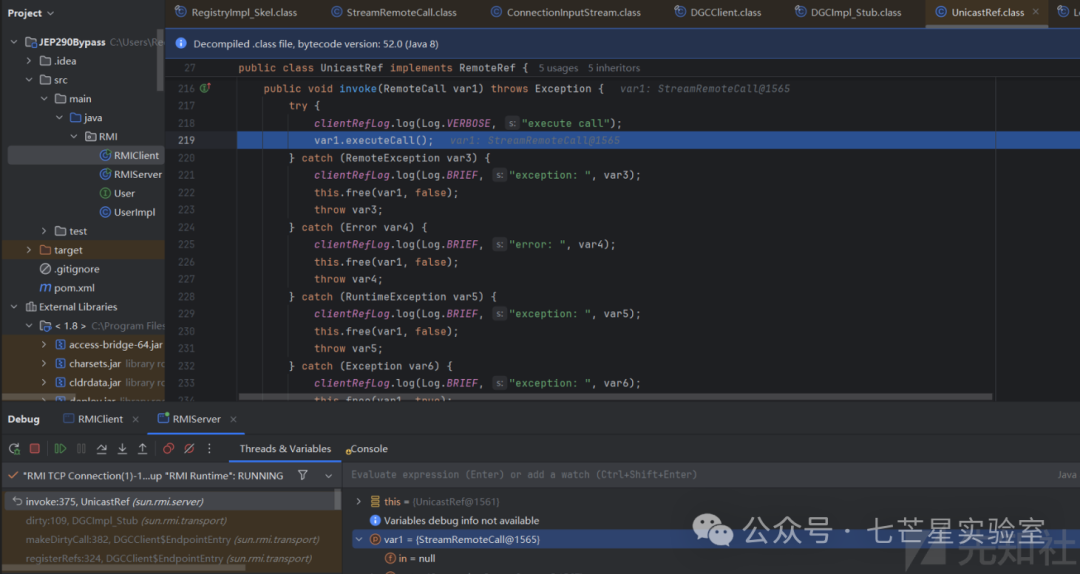Resume program execution
The width and height of the screenshot is (1080, 574).
[60, 449]
